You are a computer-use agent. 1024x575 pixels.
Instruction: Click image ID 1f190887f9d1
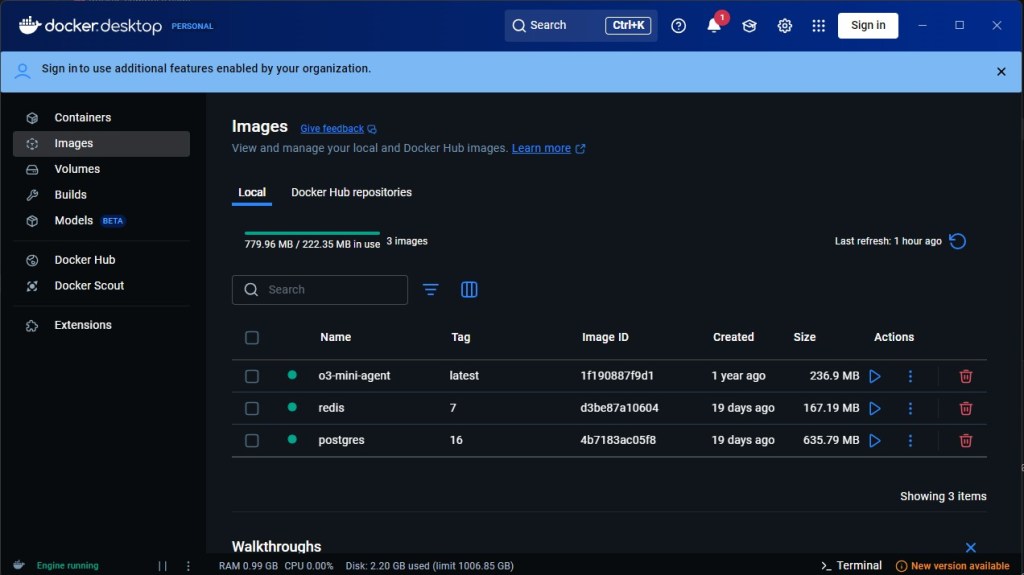617,376
